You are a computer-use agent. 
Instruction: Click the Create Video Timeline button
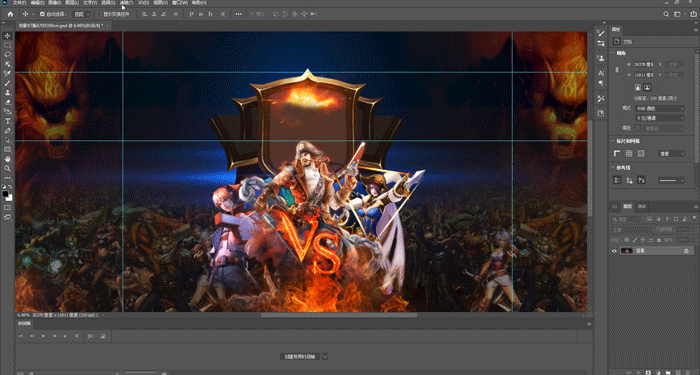[300, 356]
